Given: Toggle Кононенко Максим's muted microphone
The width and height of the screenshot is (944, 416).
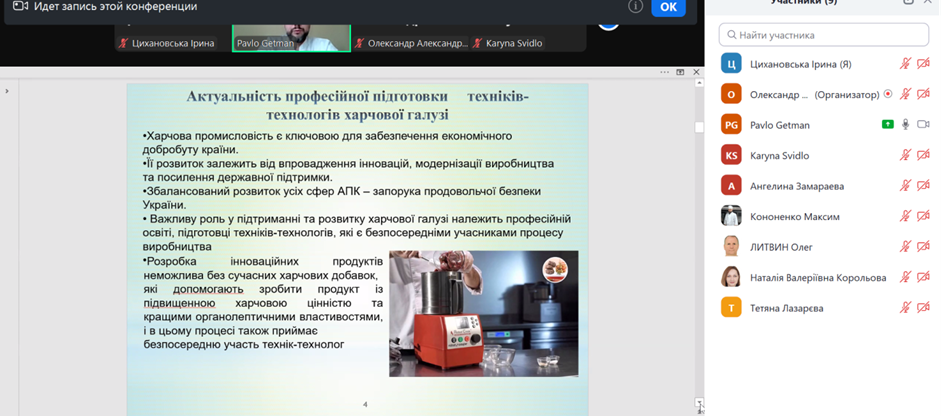Looking at the screenshot, I should [905, 216].
